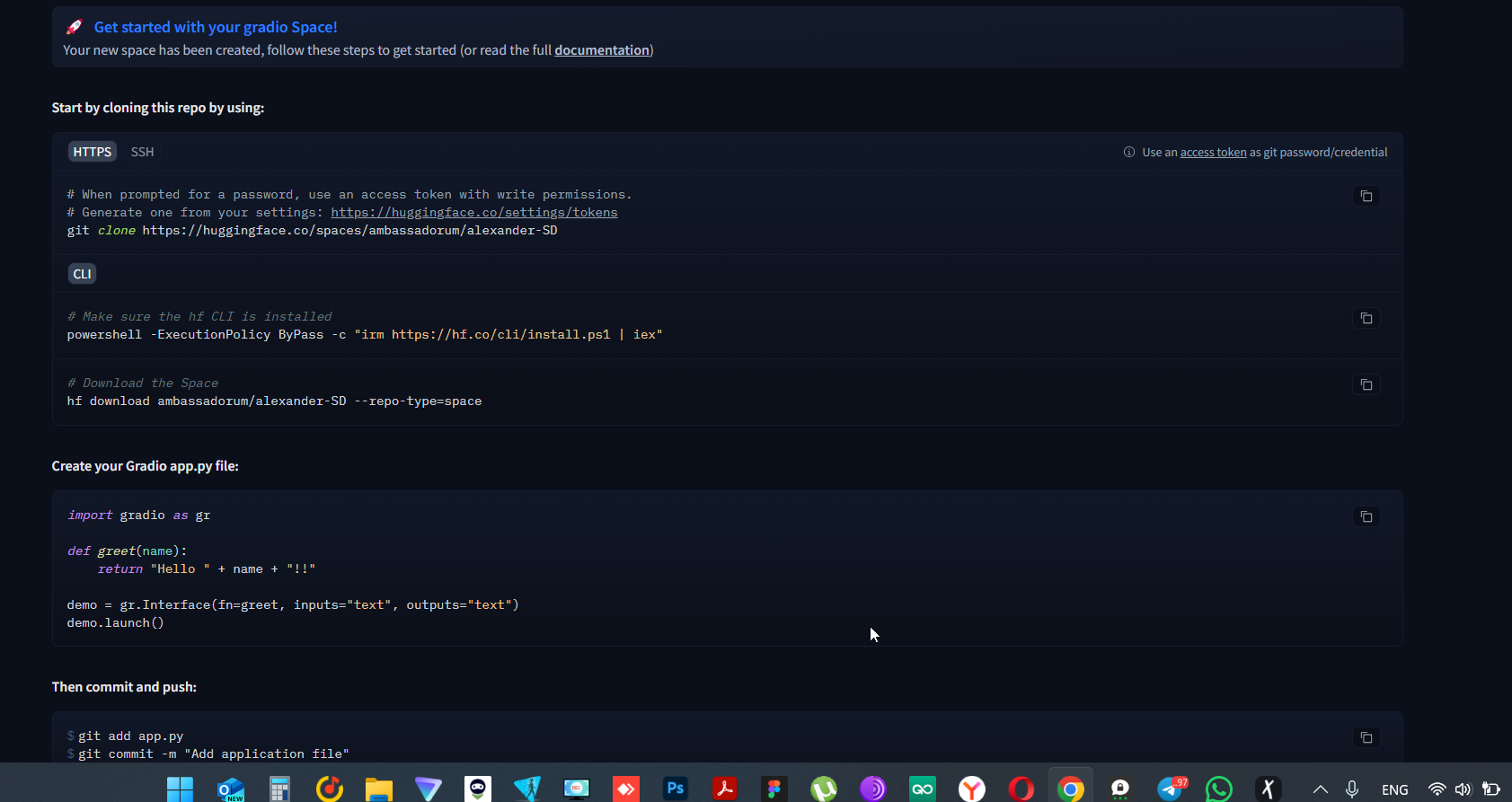Show hidden system tray icons

[x=1320, y=789]
